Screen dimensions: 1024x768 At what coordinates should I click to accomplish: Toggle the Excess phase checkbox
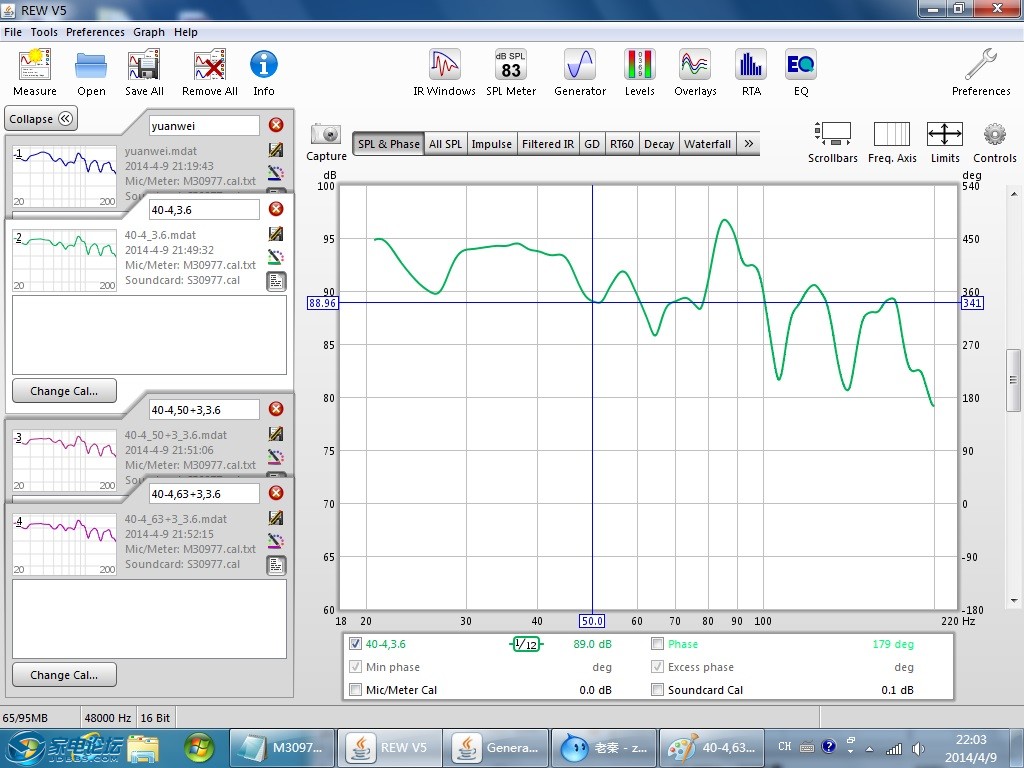658,667
